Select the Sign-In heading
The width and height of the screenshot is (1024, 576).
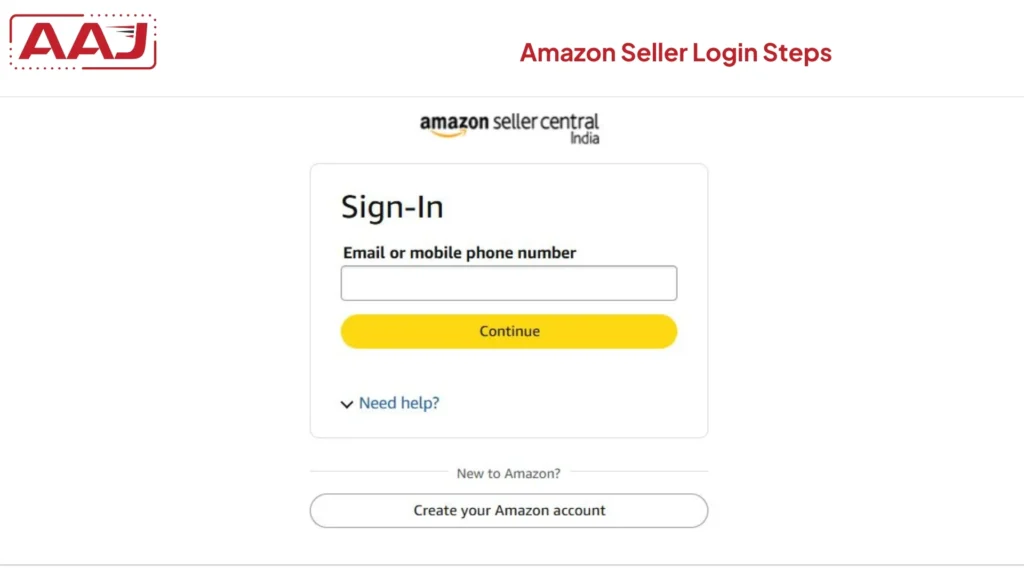394,207
